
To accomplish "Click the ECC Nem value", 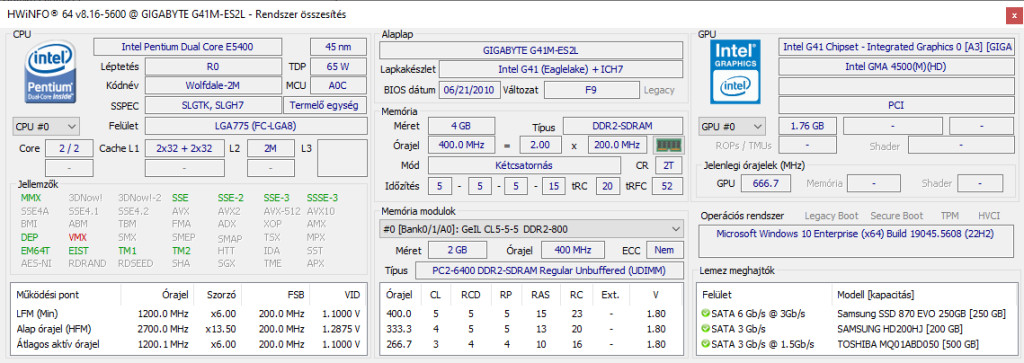I will pos(665,250).
